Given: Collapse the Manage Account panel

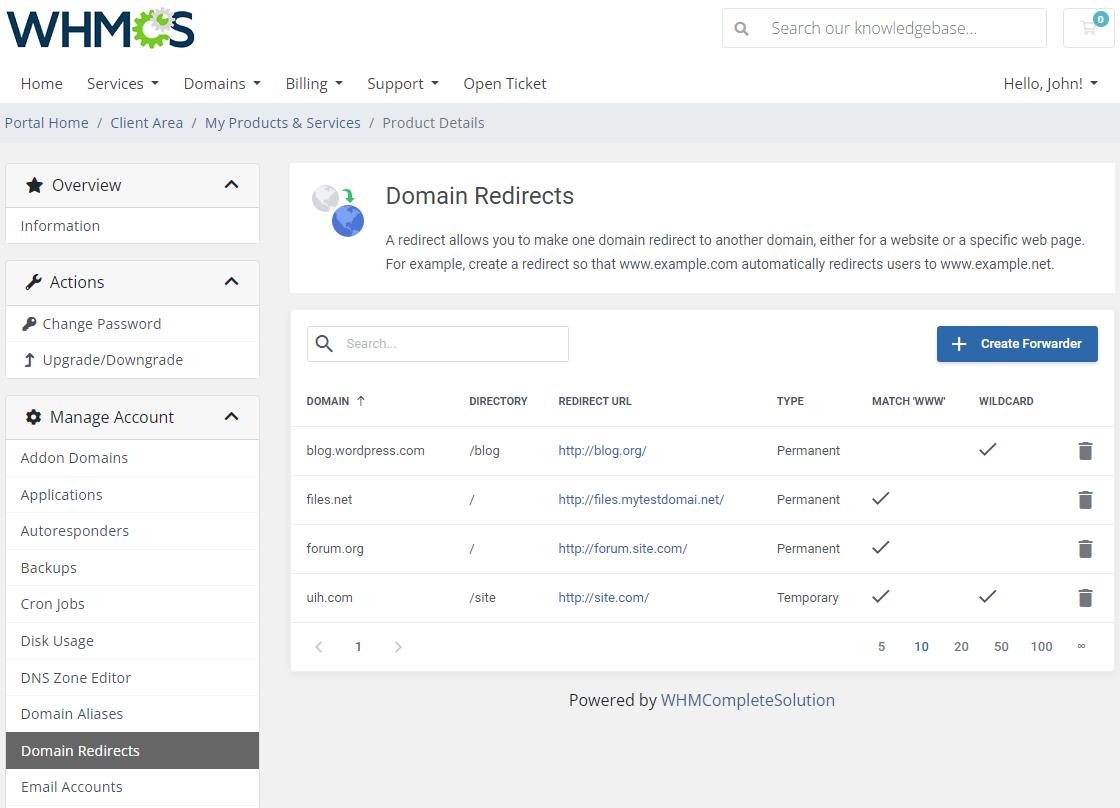Looking at the screenshot, I should (x=231, y=417).
